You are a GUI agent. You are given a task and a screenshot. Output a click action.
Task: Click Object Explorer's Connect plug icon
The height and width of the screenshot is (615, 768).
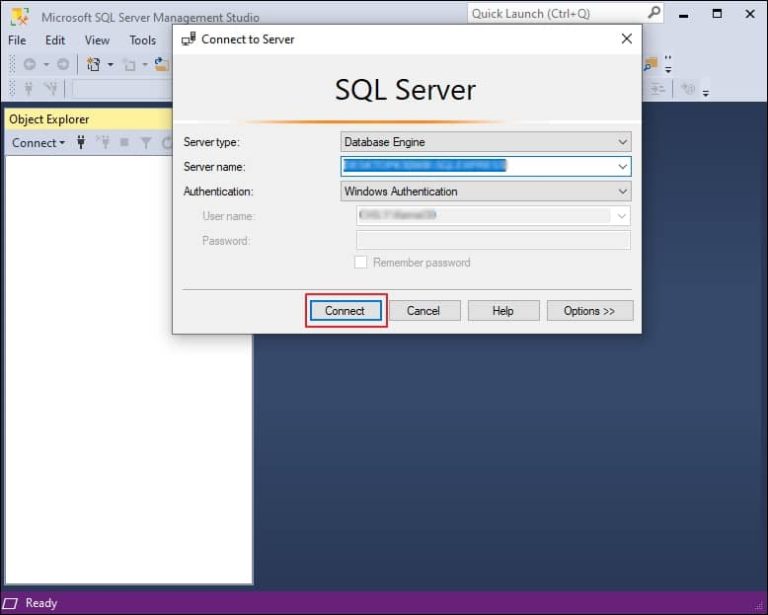click(81, 142)
